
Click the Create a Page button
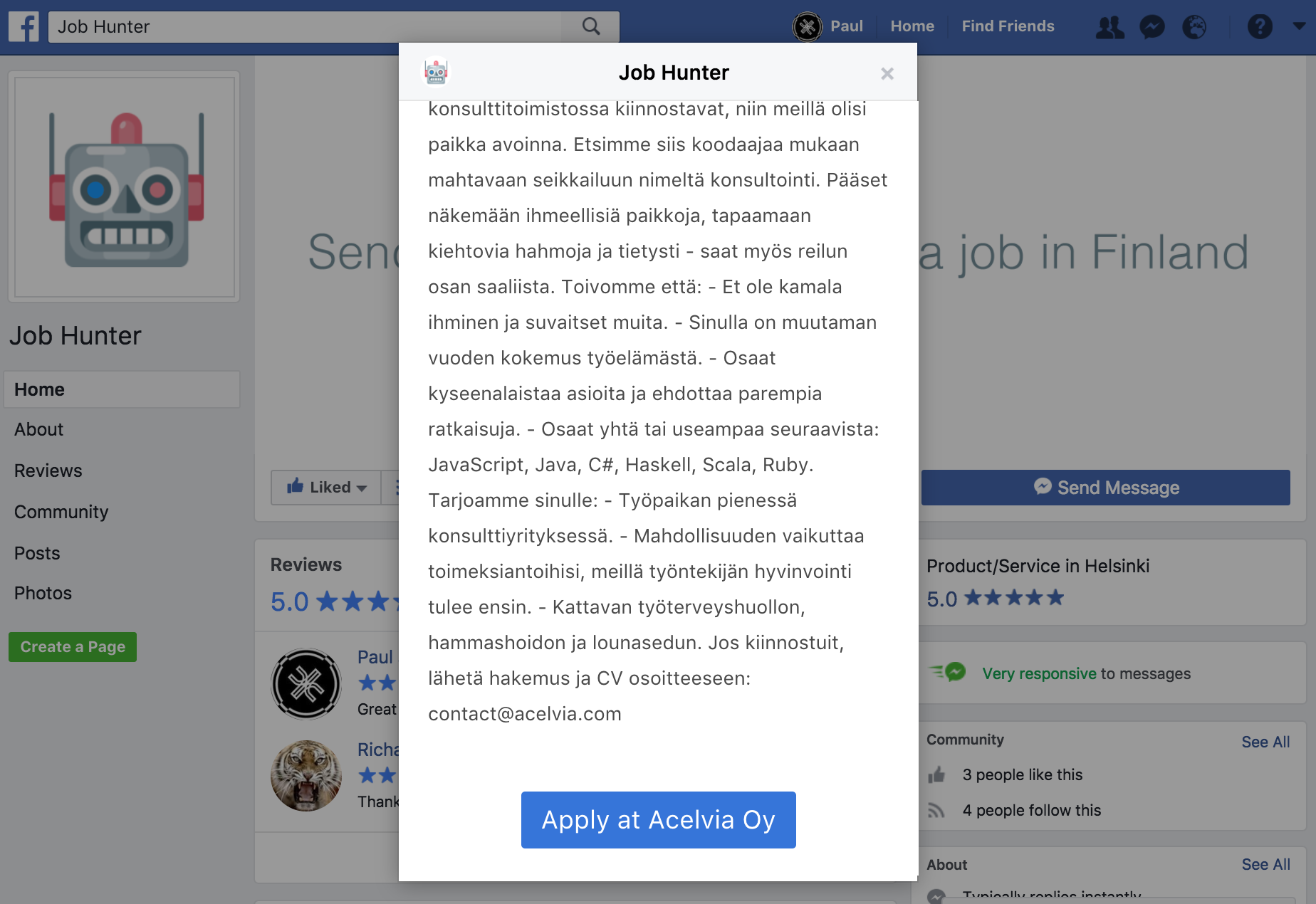pos(73,647)
